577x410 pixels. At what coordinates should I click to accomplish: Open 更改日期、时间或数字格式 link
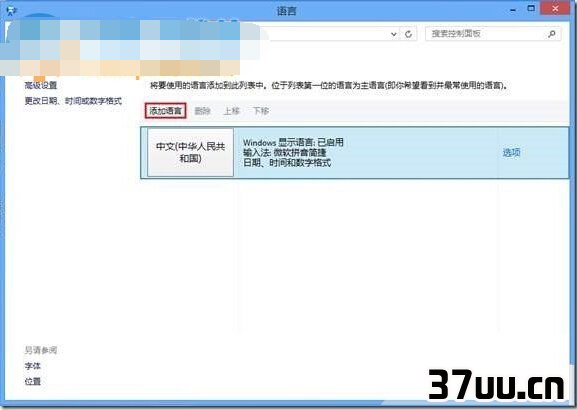pos(73,100)
